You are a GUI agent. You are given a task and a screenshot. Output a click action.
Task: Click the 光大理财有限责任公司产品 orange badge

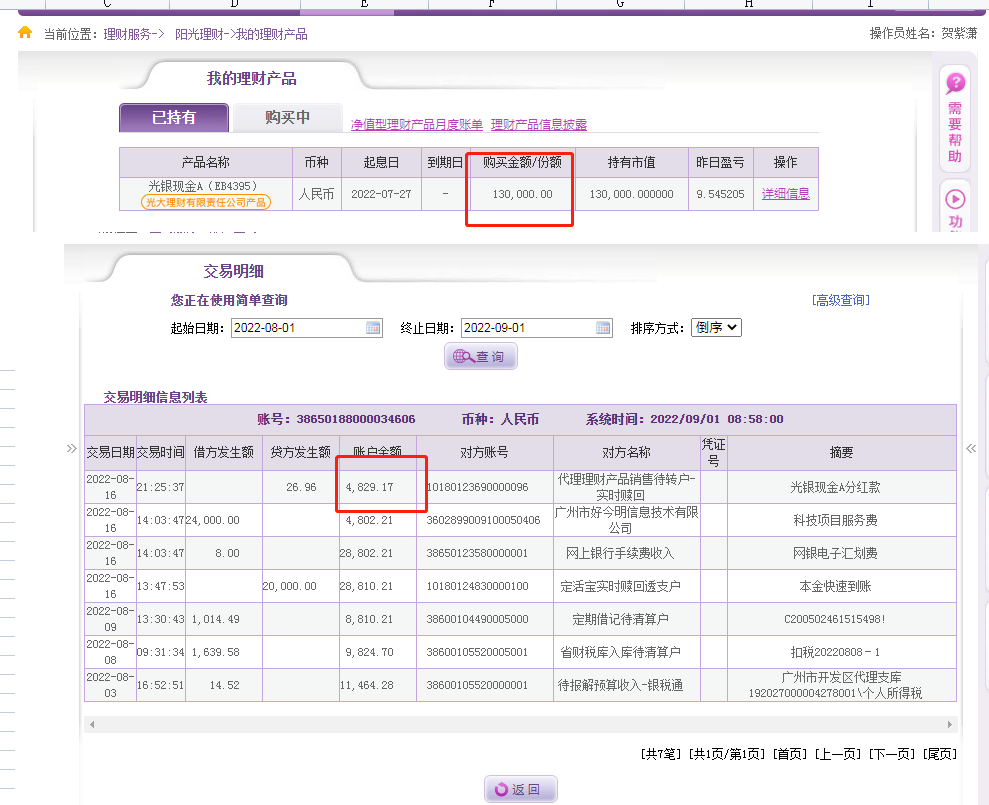(x=206, y=202)
